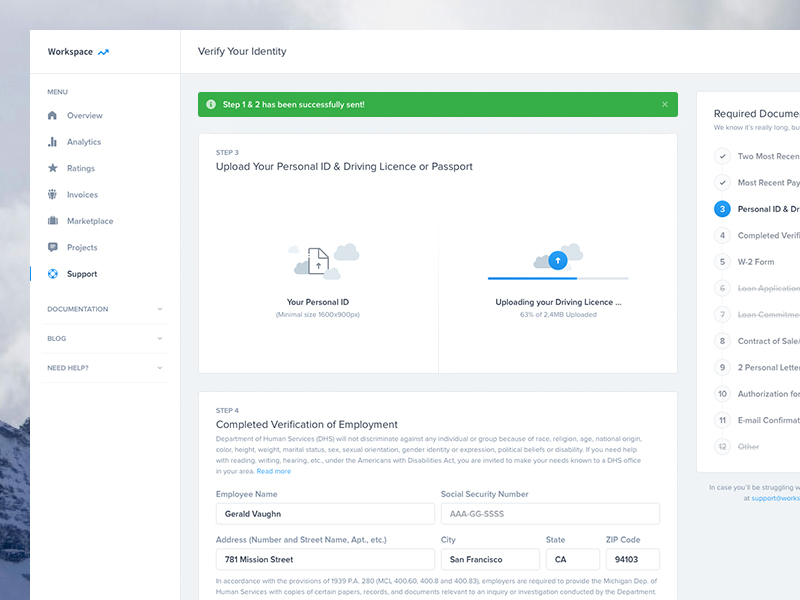Click the Employee Name input field
This screenshot has width=800, height=600.
324,514
